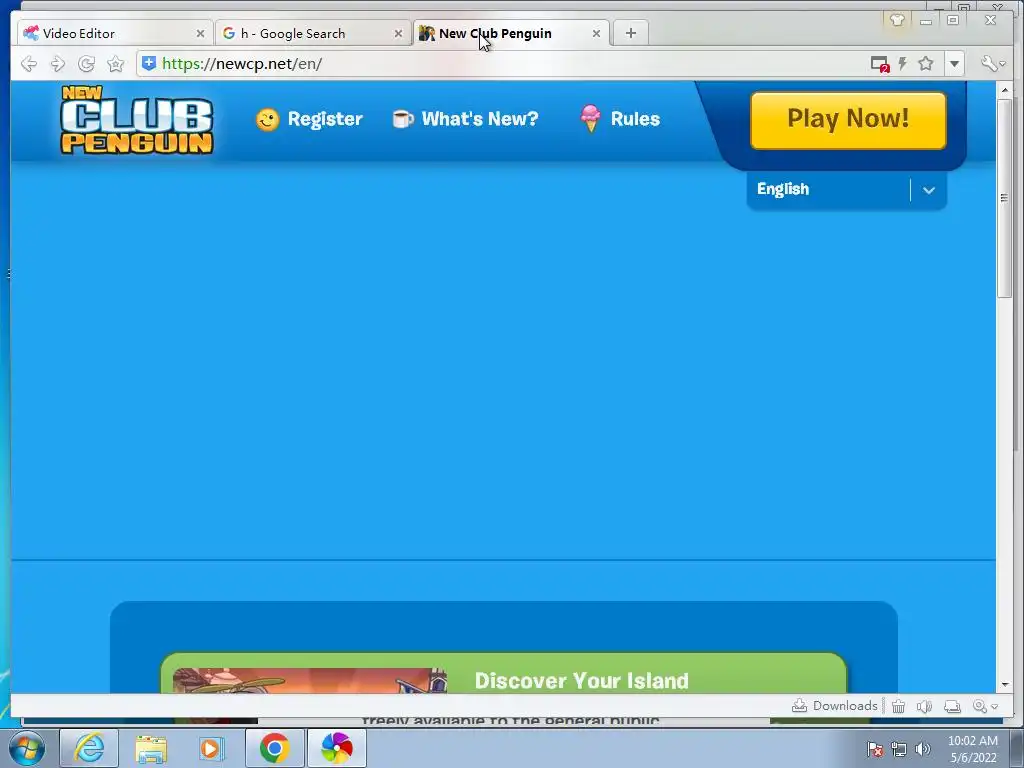Mute sound with status bar speaker icon

924,706
